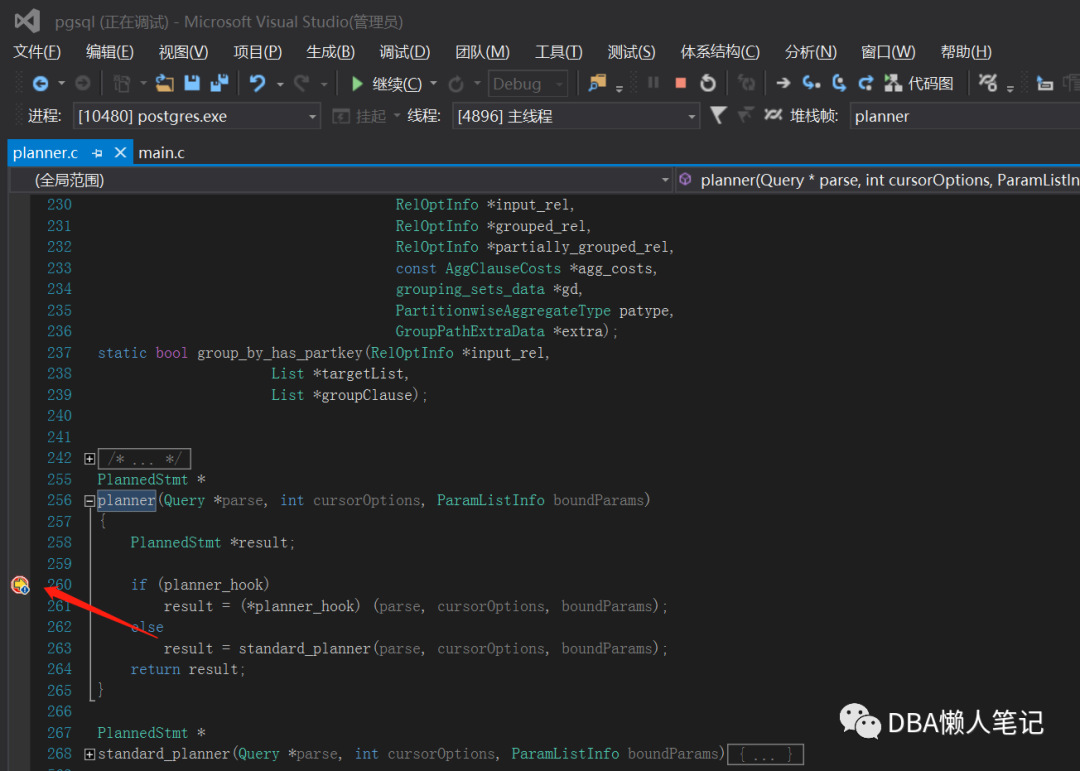
Task: Collapse the planner function at line 256
Action: point(90,501)
